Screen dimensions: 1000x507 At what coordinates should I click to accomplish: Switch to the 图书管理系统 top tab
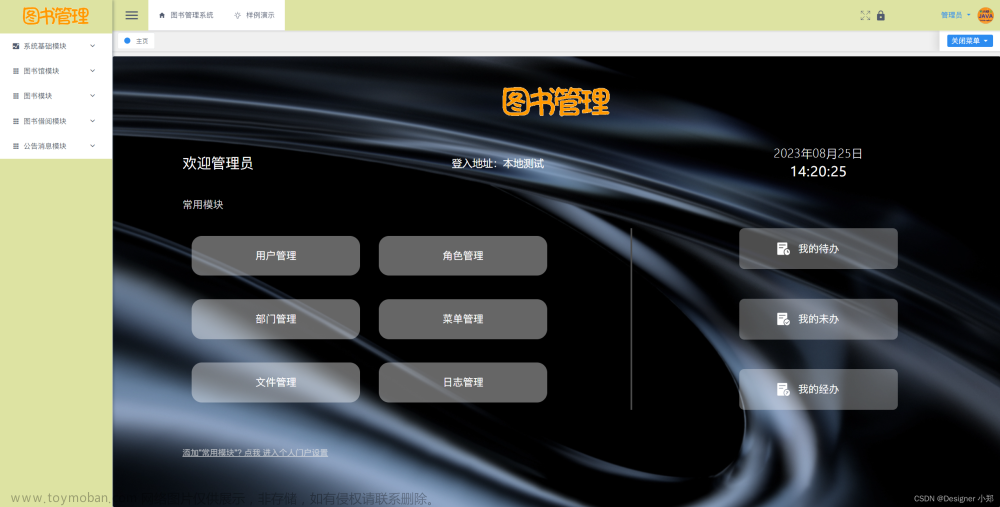[x=186, y=15]
